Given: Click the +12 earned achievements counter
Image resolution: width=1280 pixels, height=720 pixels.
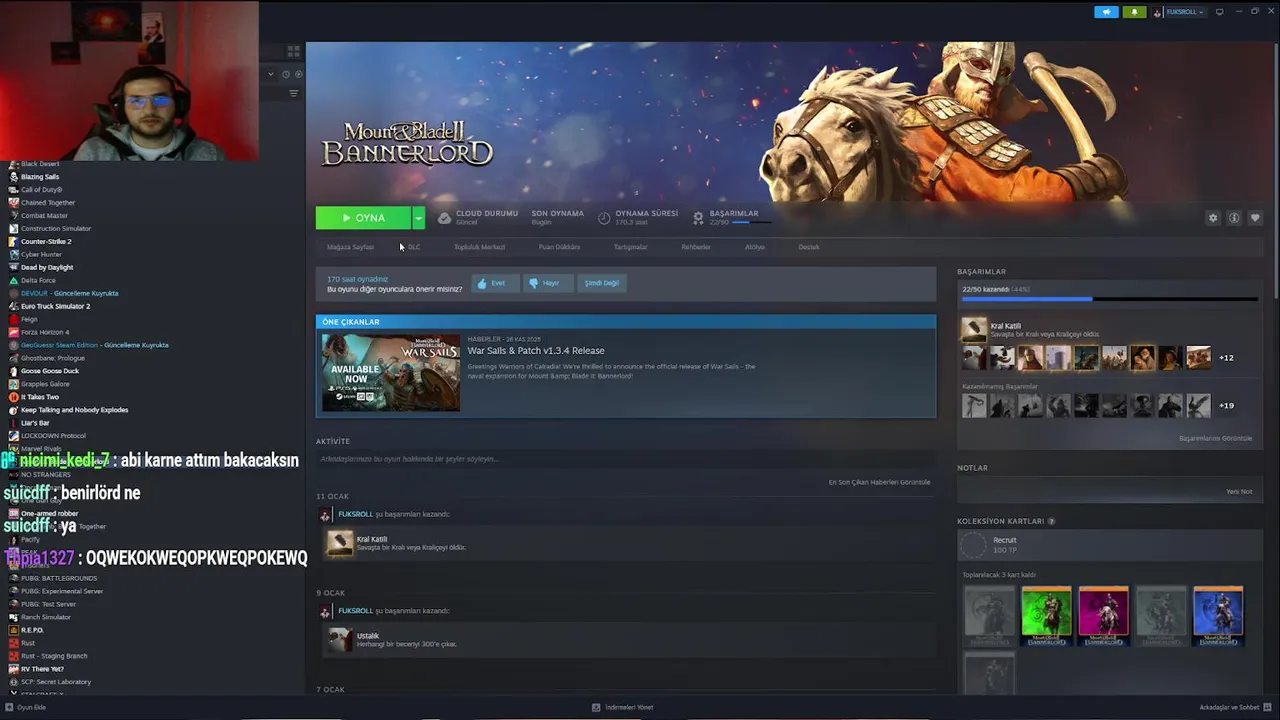Looking at the screenshot, I should 1226,358.
